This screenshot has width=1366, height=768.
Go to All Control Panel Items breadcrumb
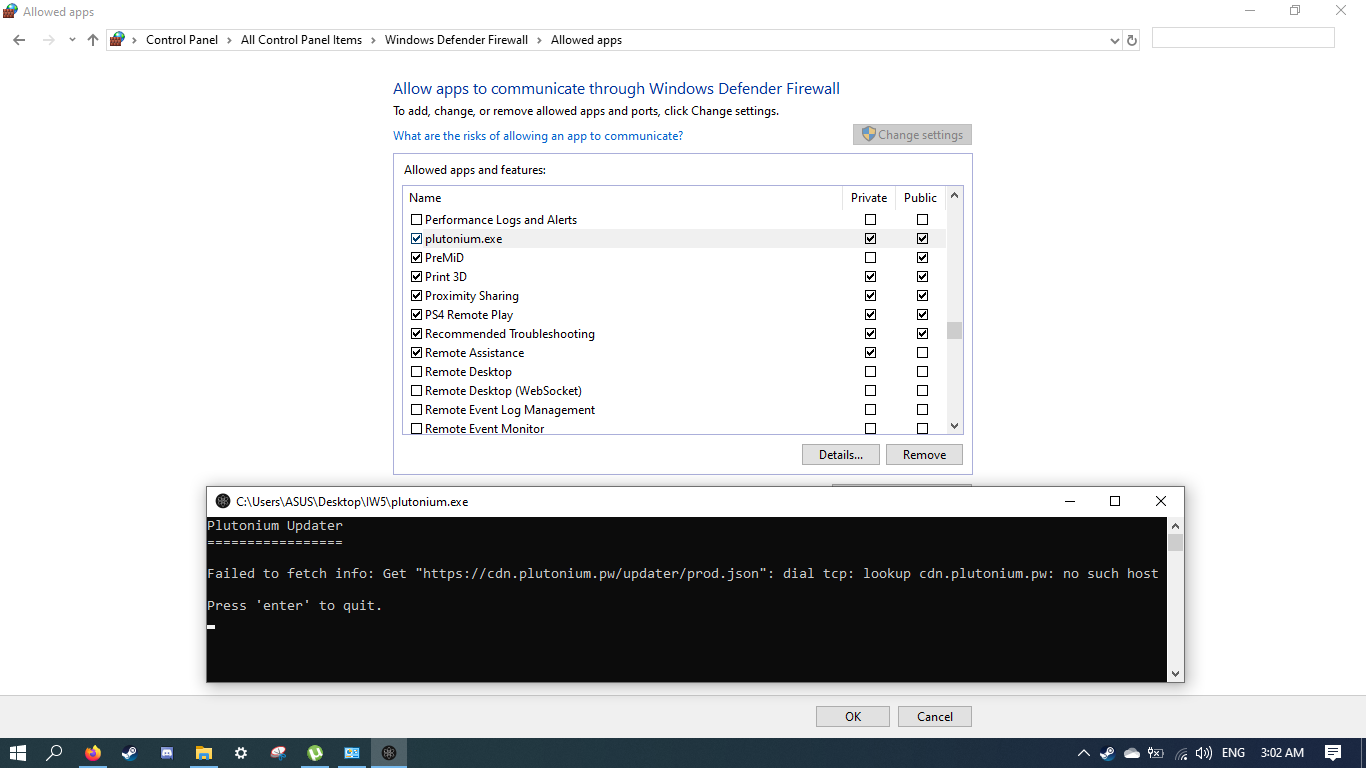click(301, 40)
